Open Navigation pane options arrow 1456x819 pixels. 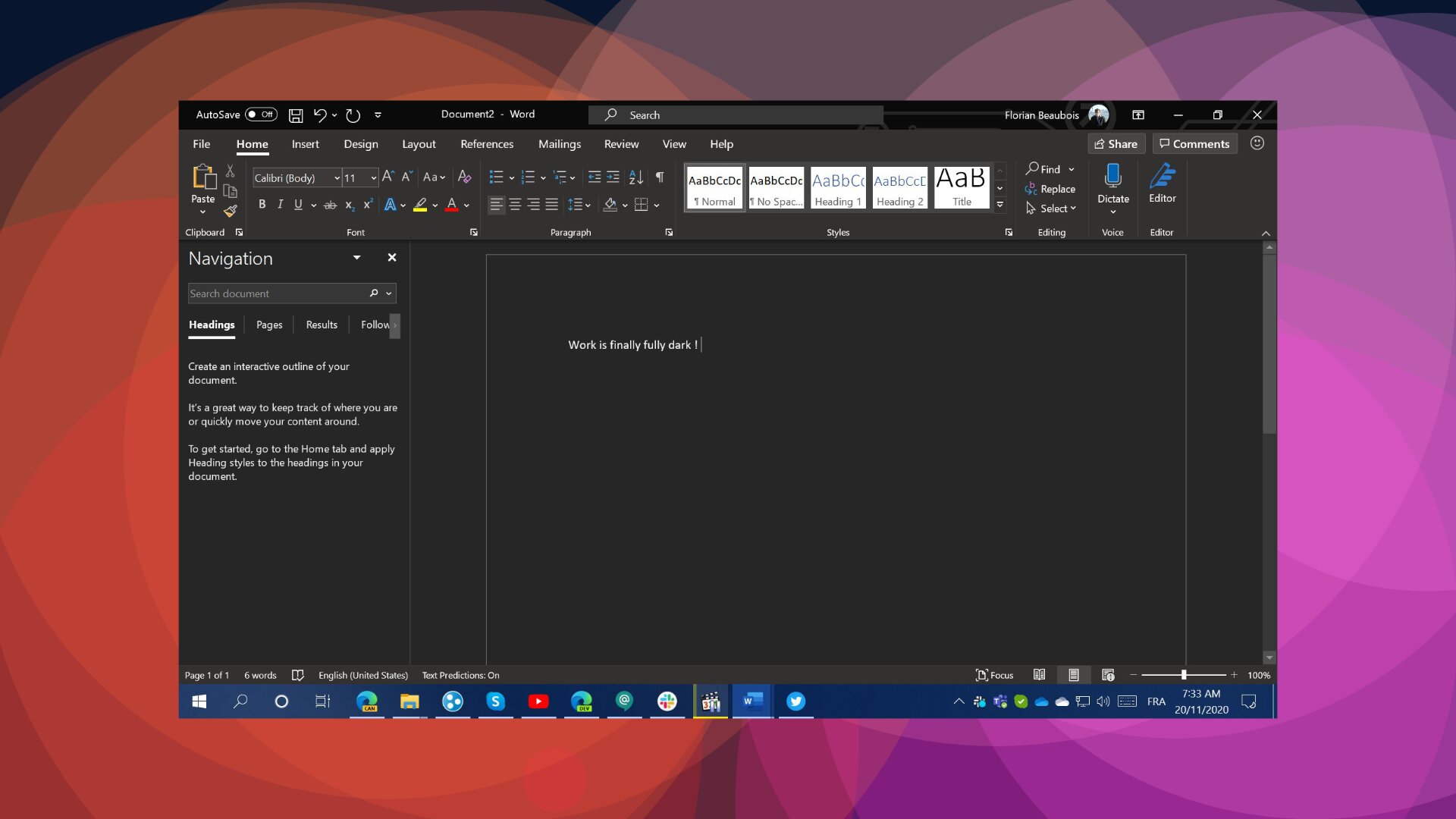click(356, 258)
